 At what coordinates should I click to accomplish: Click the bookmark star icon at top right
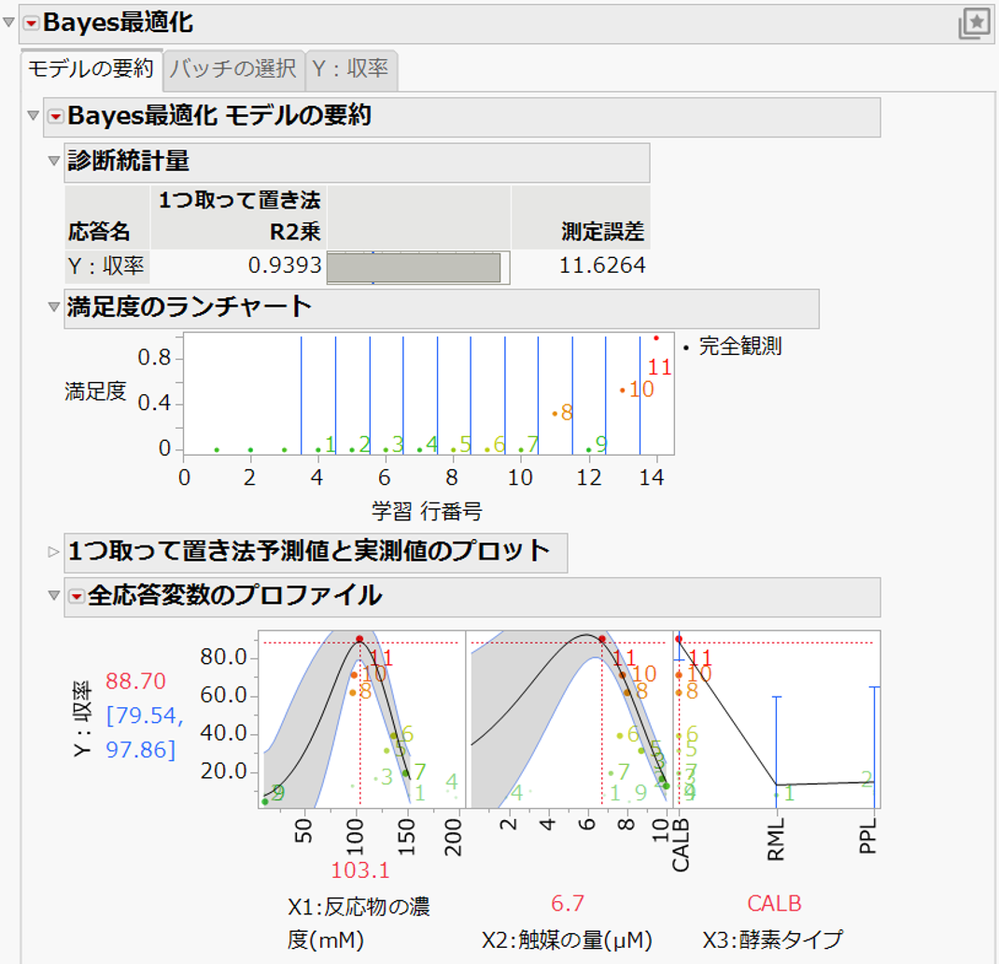pos(974,24)
